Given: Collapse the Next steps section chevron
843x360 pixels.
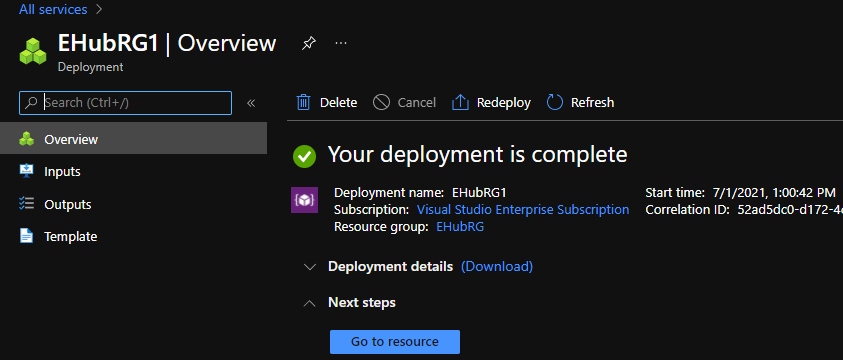Looking at the screenshot, I should click(309, 304).
